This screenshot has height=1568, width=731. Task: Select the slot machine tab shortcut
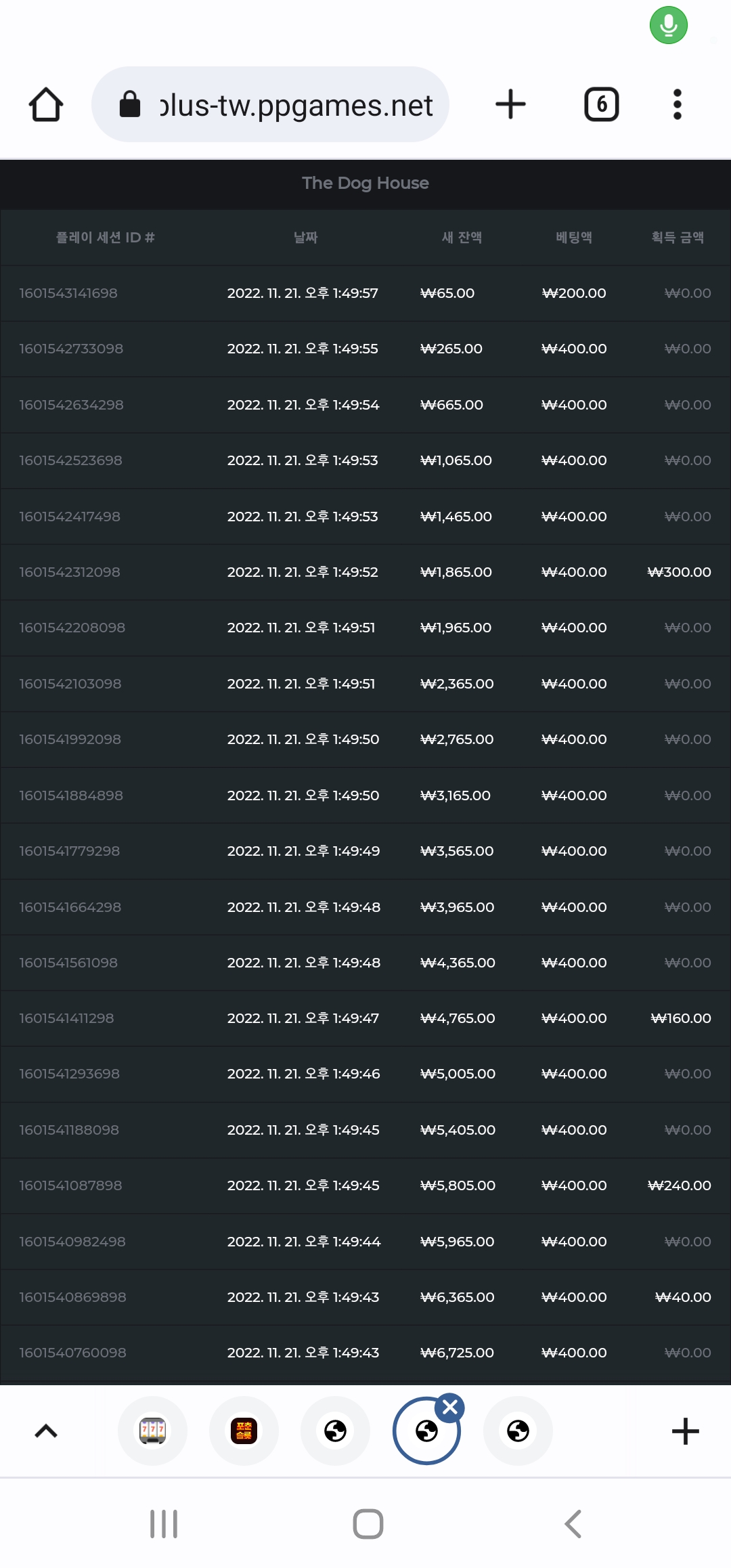[152, 1431]
